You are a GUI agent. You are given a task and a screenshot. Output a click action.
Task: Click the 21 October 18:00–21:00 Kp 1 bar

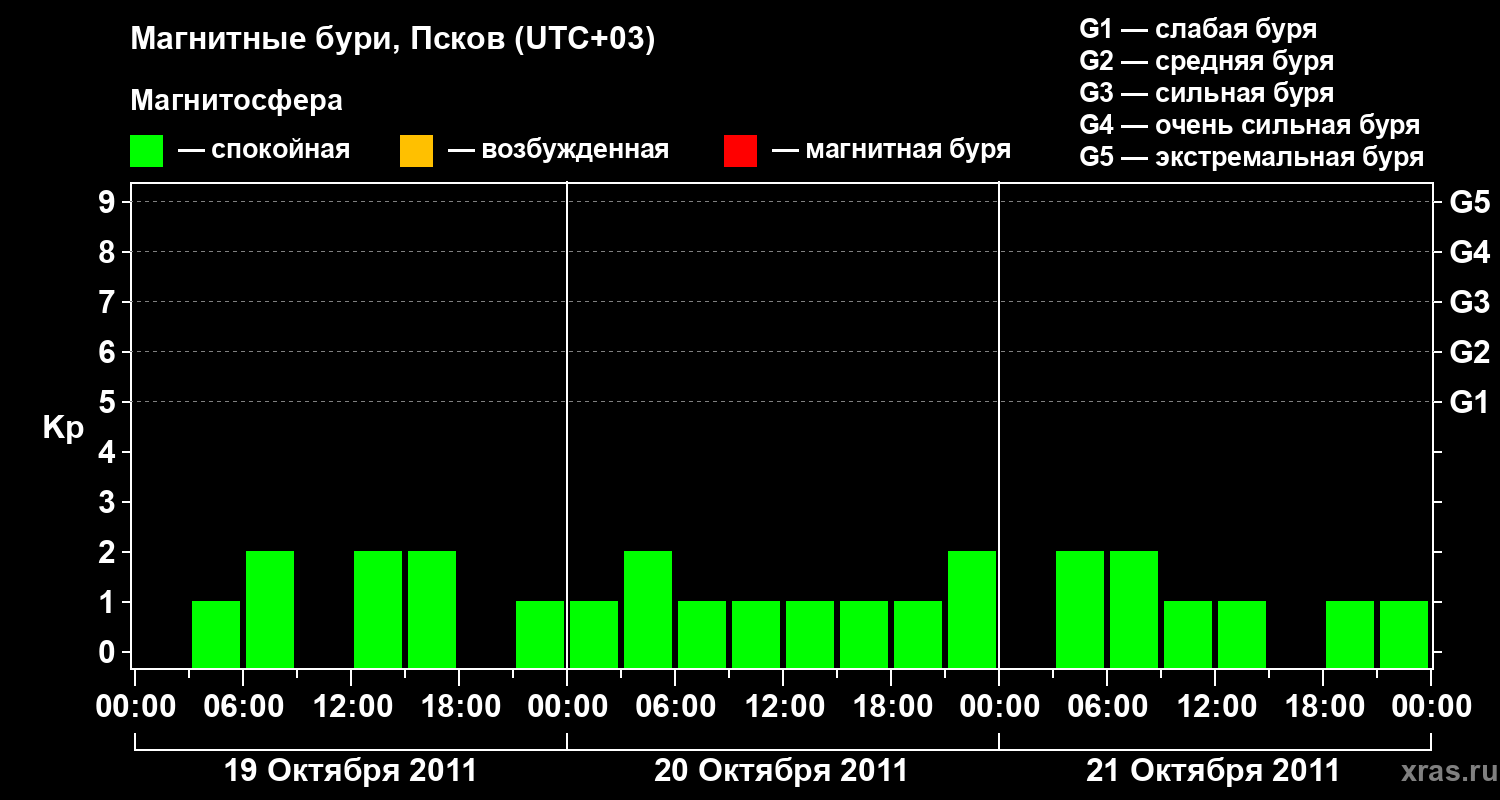coord(1350,634)
